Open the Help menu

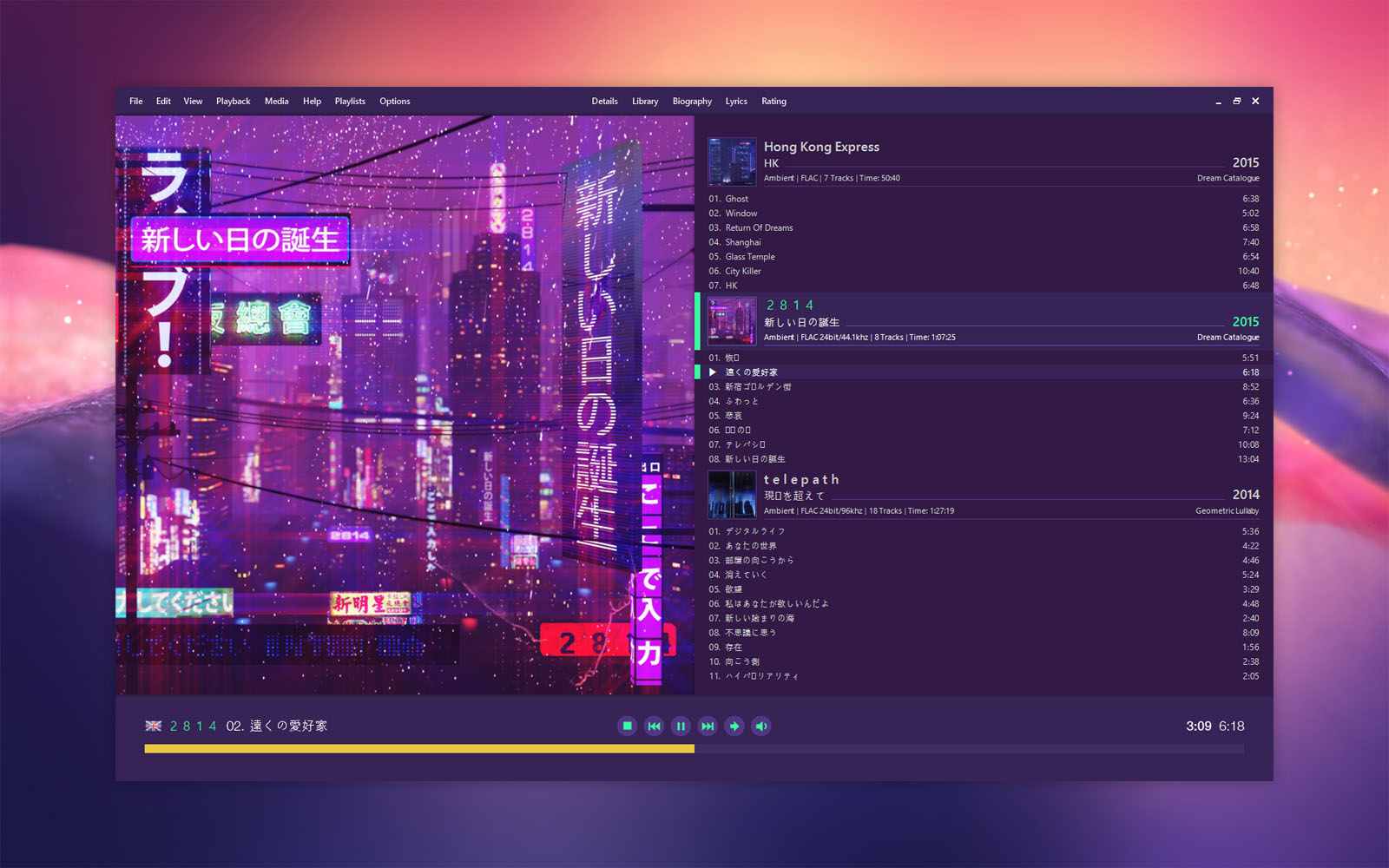pyautogui.click(x=312, y=102)
